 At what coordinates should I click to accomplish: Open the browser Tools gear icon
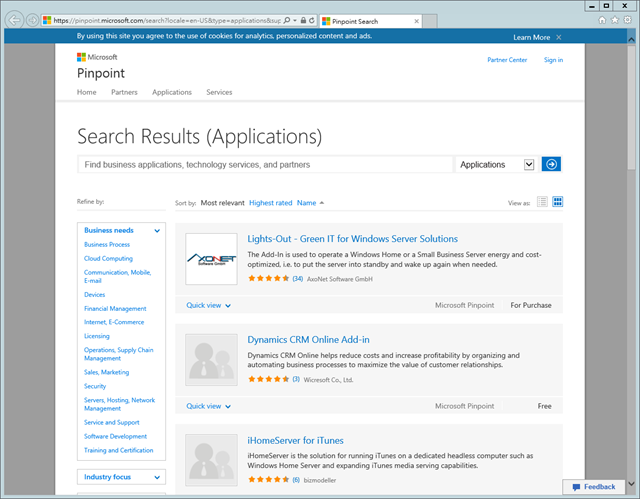pyautogui.click(x=628, y=20)
